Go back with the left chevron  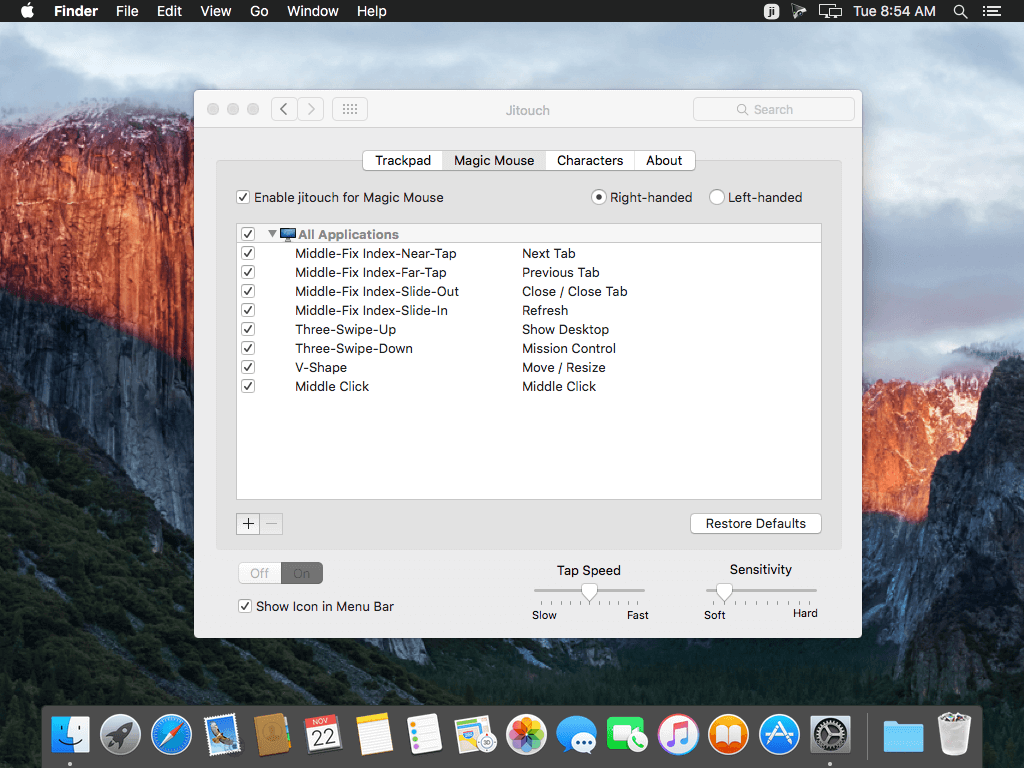coord(284,109)
